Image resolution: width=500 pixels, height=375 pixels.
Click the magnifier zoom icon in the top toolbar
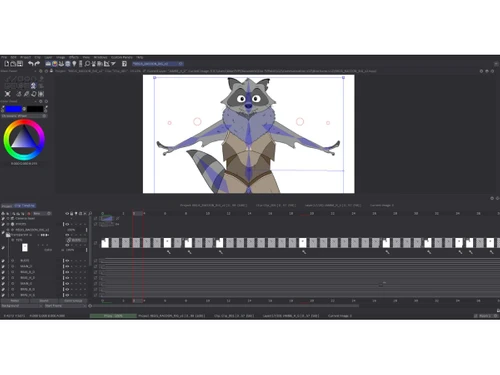pos(87,63)
